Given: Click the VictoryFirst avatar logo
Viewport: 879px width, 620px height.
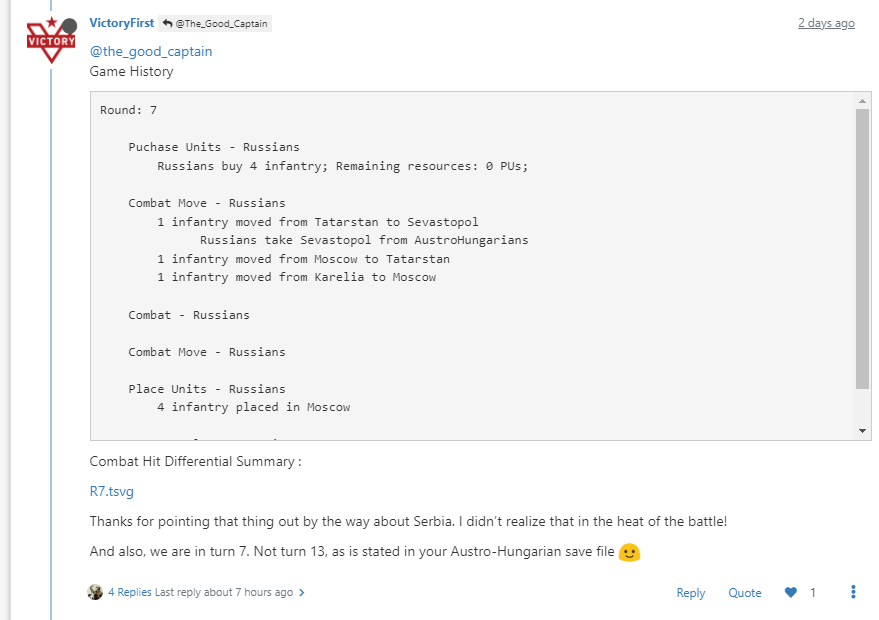Looking at the screenshot, I should coord(51,40).
